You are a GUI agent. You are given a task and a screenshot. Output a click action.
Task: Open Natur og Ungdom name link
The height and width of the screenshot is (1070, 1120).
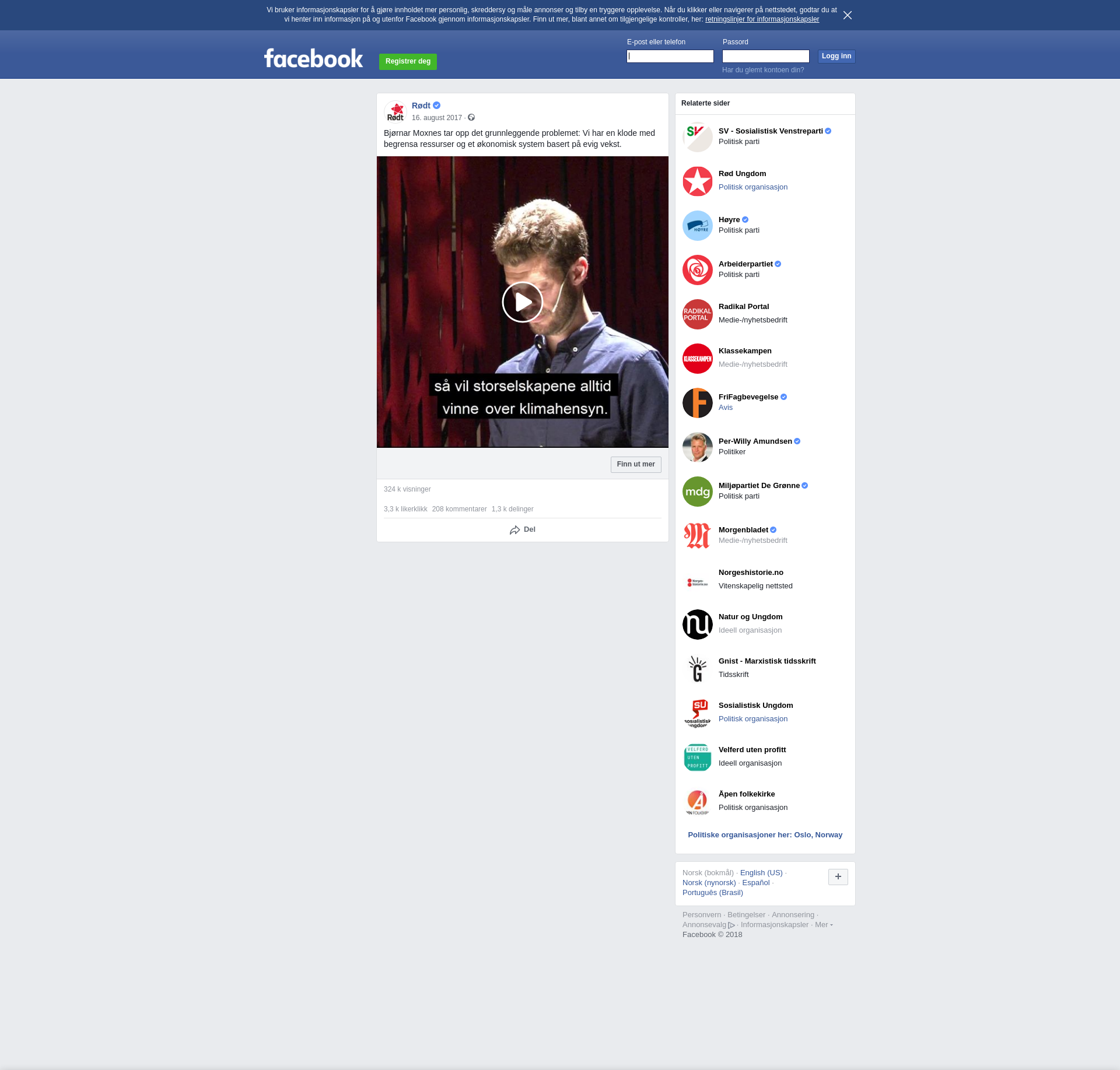pos(750,617)
